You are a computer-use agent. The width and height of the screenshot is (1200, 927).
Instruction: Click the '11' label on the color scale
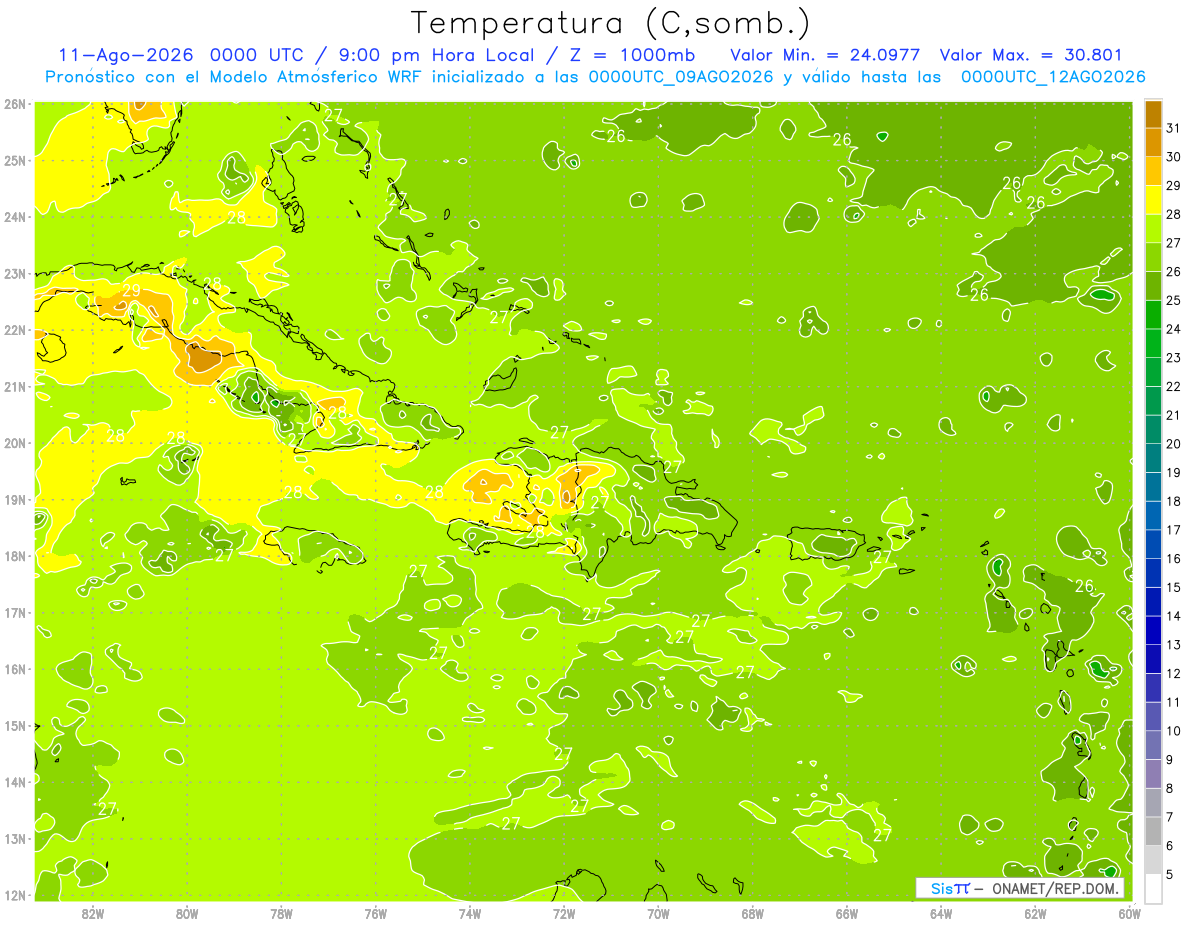(1173, 702)
